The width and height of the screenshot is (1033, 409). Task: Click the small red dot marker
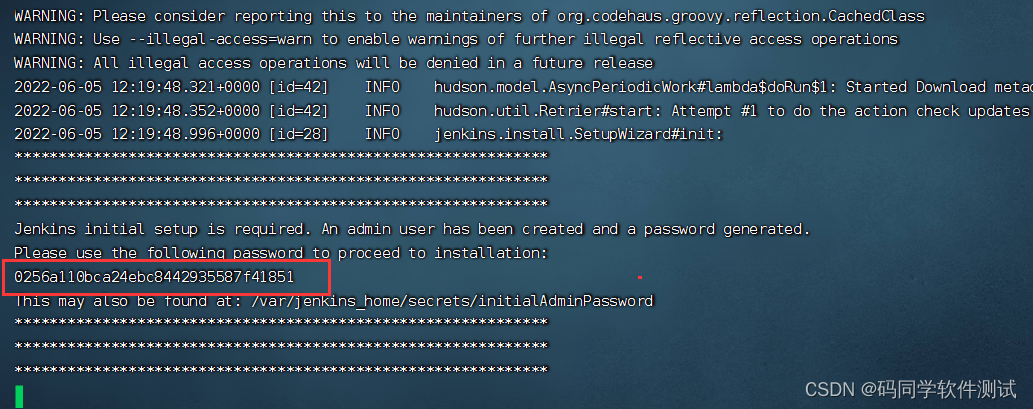[x=640, y=278]
